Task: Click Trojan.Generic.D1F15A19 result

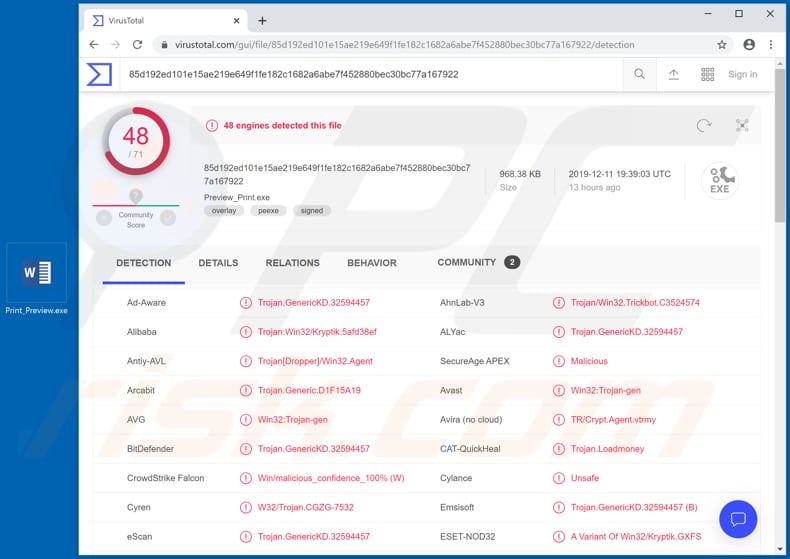Action: click(309, 390)
